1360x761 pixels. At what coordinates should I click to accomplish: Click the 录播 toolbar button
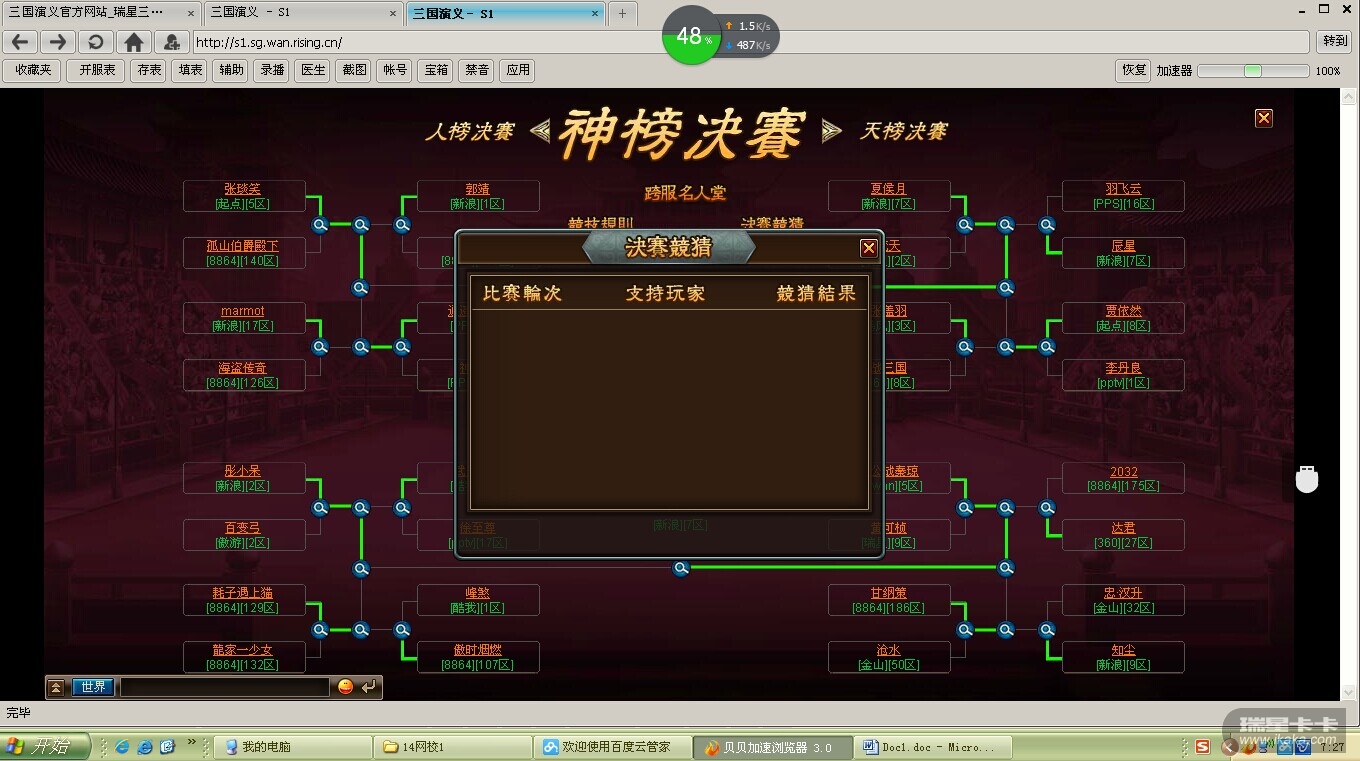(272, 70)
